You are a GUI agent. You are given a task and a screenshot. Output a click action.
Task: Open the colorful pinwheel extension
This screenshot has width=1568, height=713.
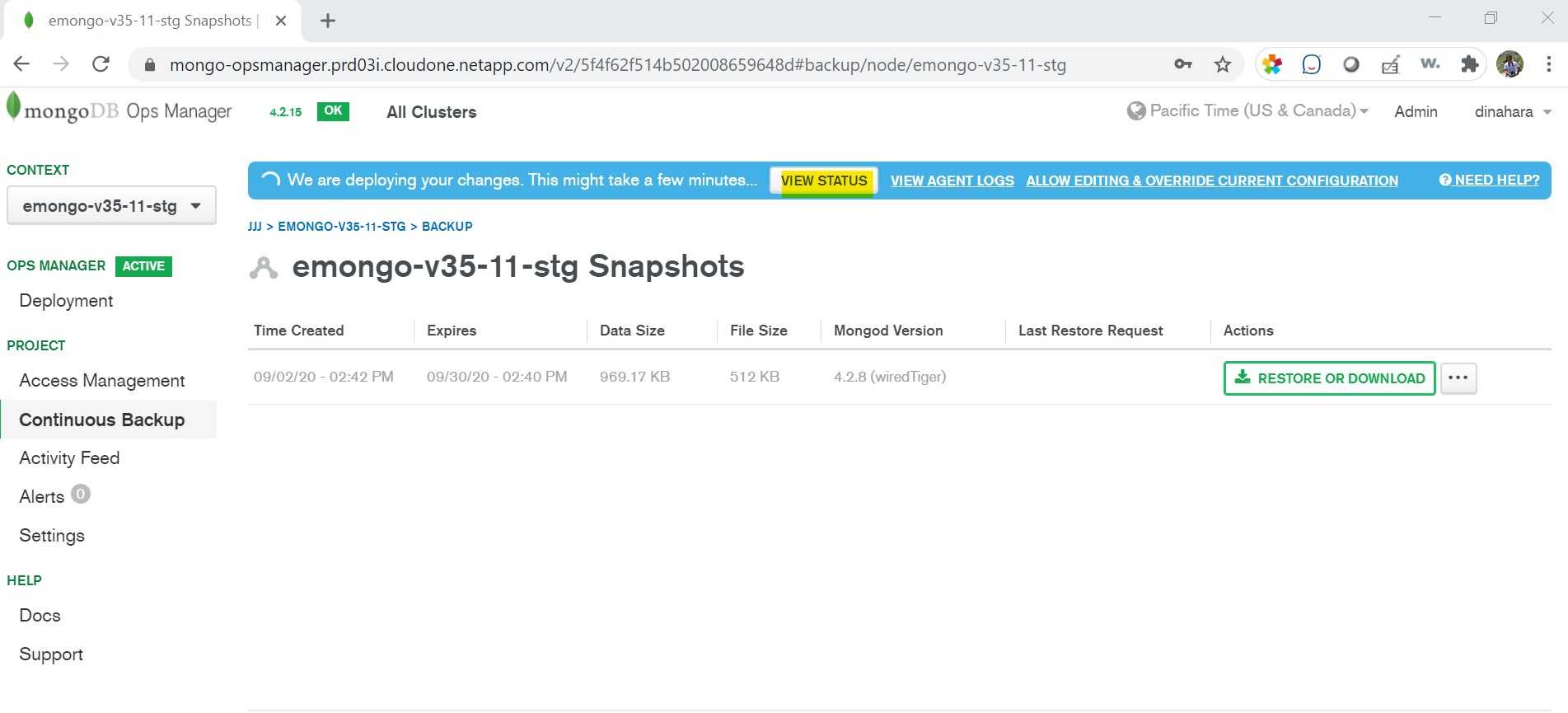(x=1272, y=64)
